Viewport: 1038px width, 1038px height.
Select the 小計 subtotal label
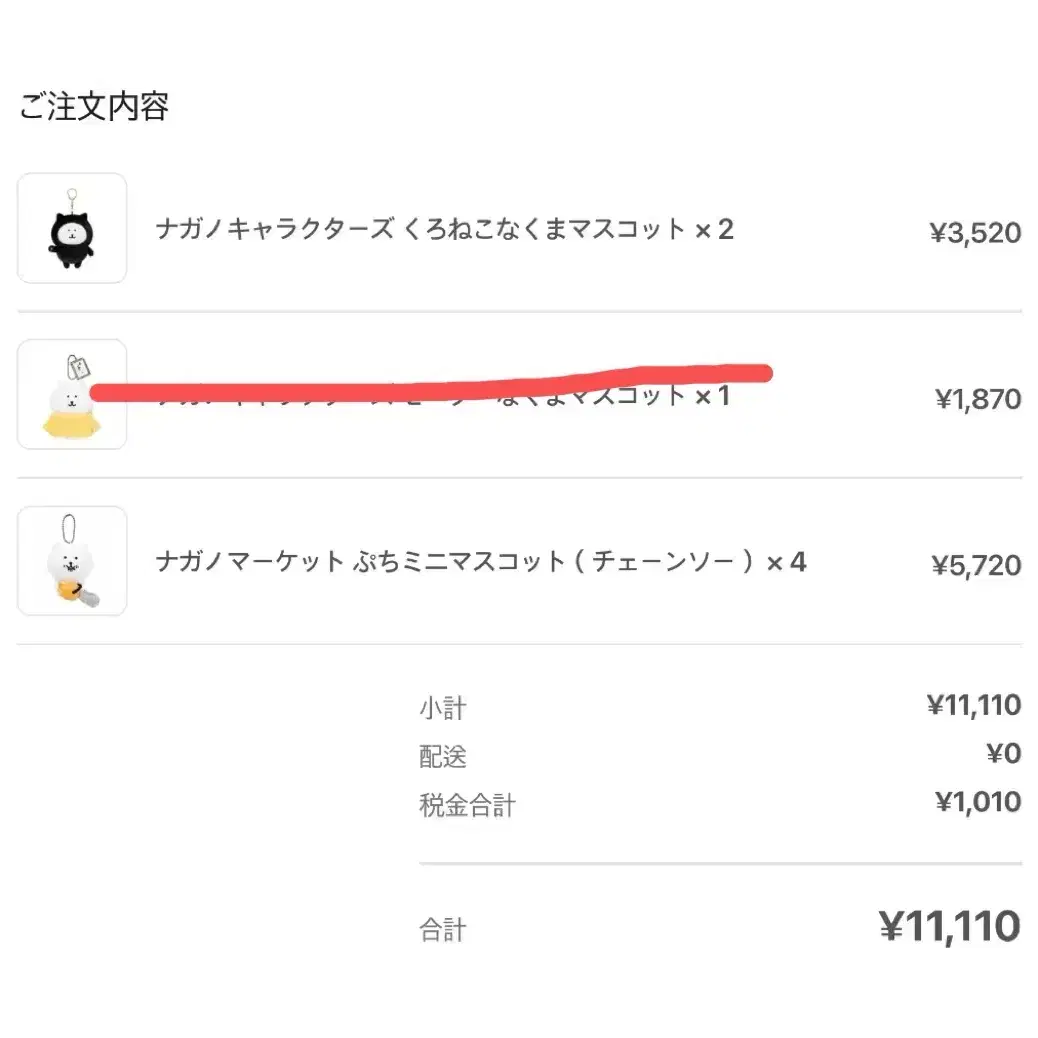click(x=442, y=709)
